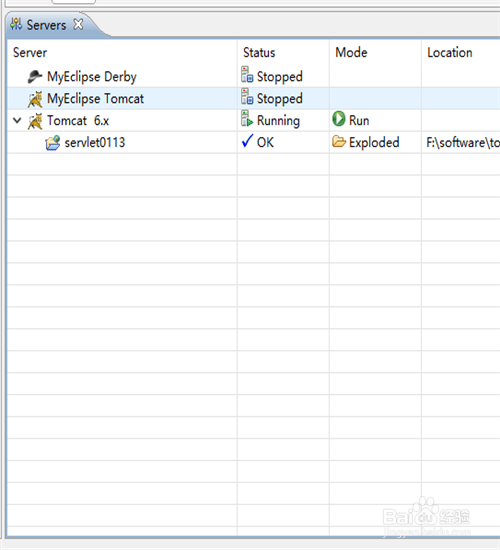Click the MyEclipse Tomcat cat icon
This screenshot has width=500, height=550.
click(35, 99)
